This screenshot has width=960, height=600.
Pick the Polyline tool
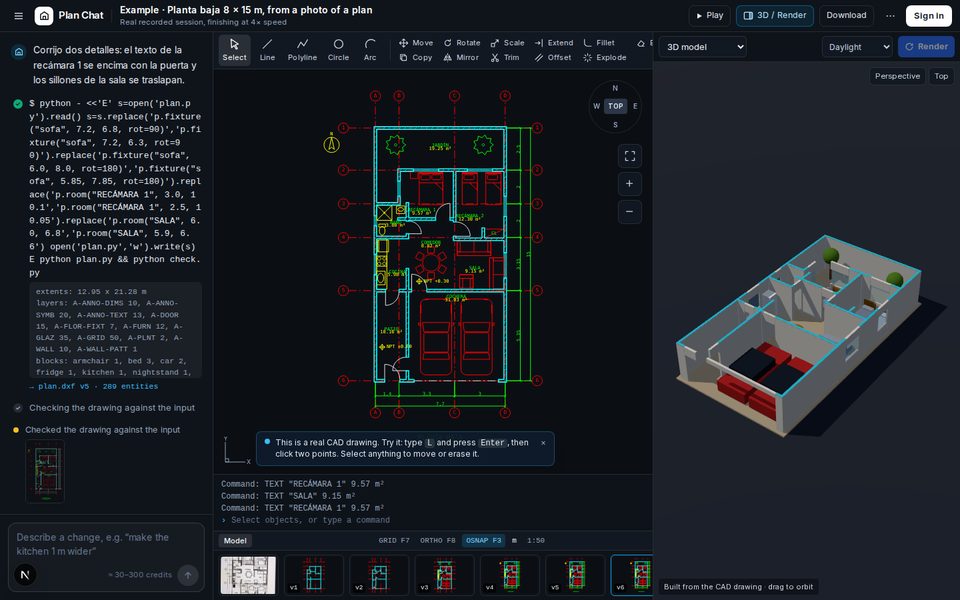click(302, 50)
